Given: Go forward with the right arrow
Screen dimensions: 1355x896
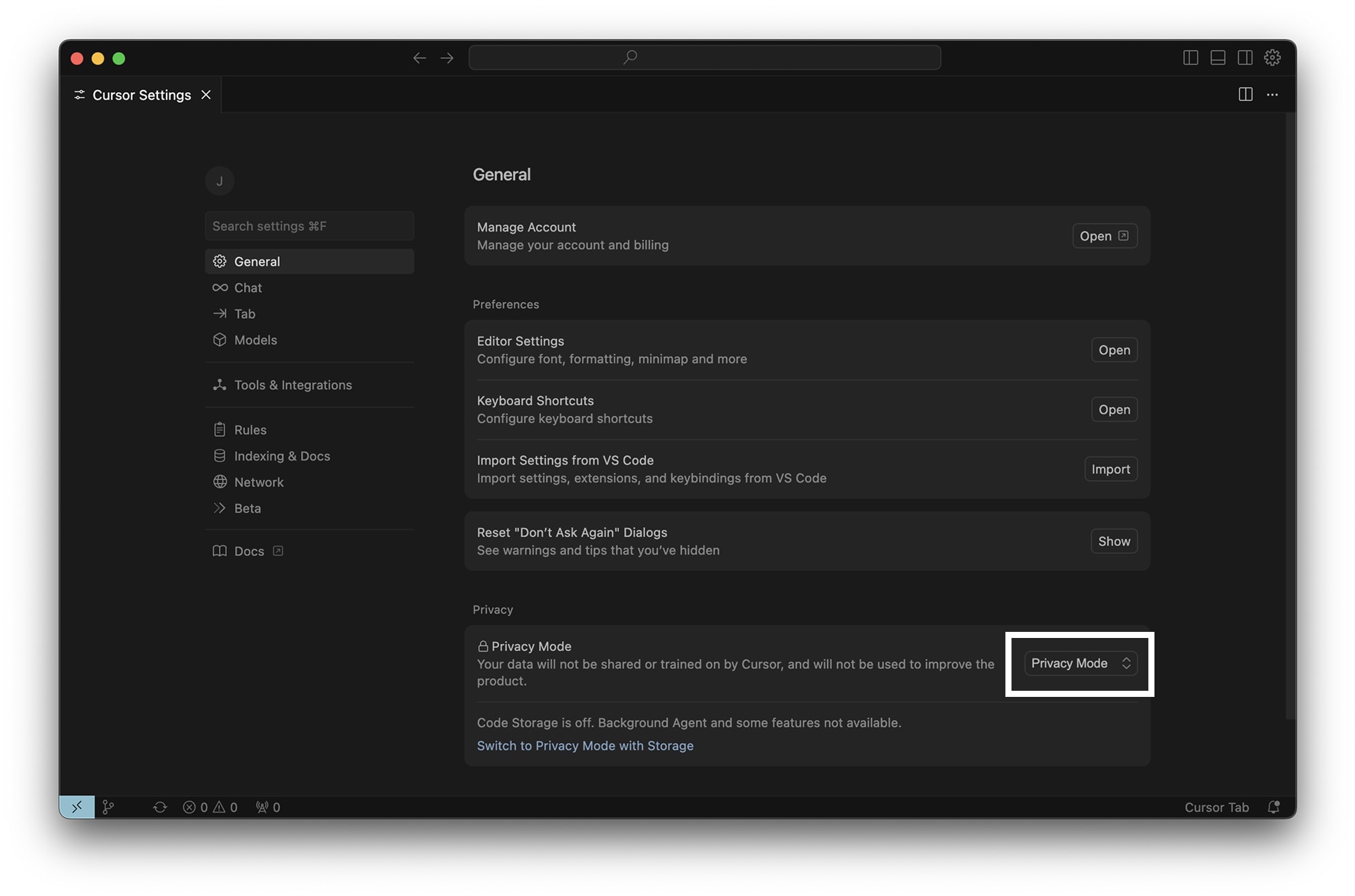Looking at the screenshot, I should coord(447,58).
